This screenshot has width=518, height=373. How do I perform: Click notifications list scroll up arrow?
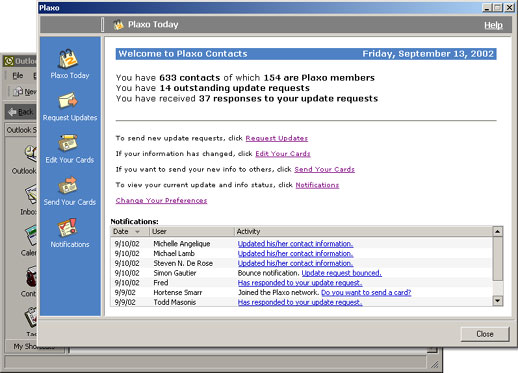coord(497,231)
